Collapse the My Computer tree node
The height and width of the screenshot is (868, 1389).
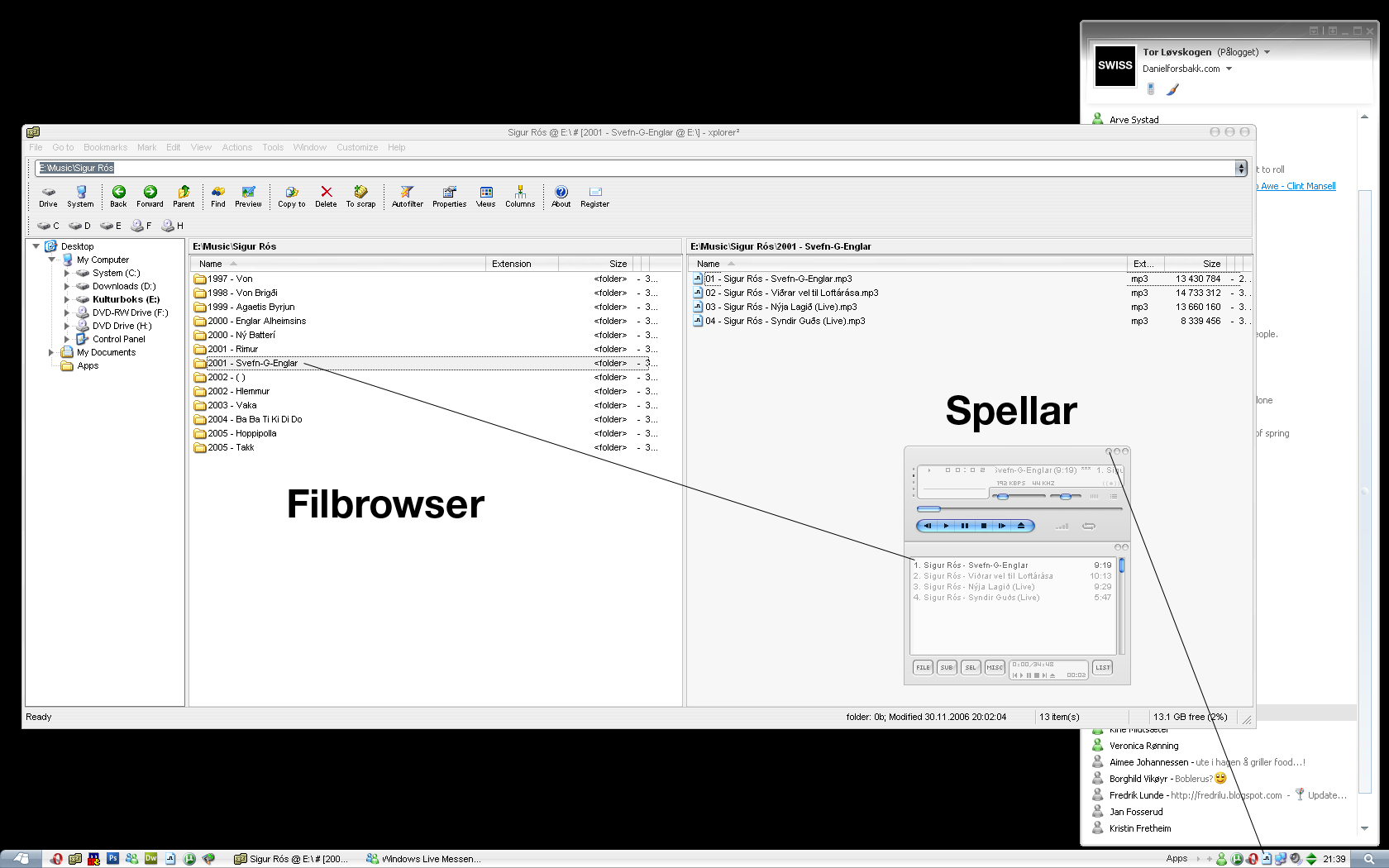tap(51, 260)
